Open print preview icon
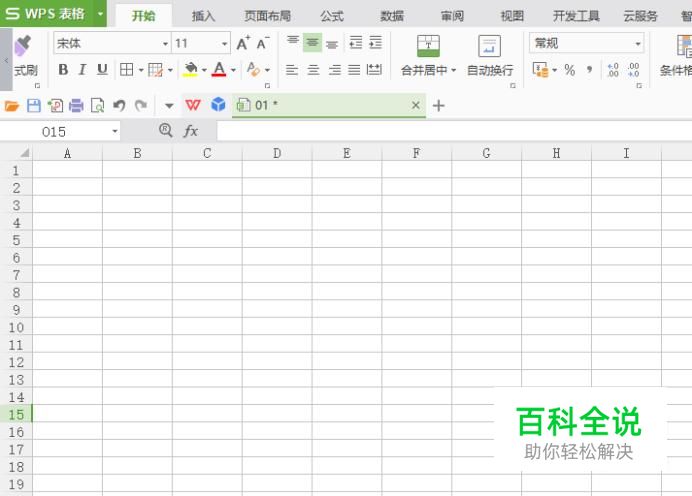Screen dimensions: 692x496 tap(98, 106)
